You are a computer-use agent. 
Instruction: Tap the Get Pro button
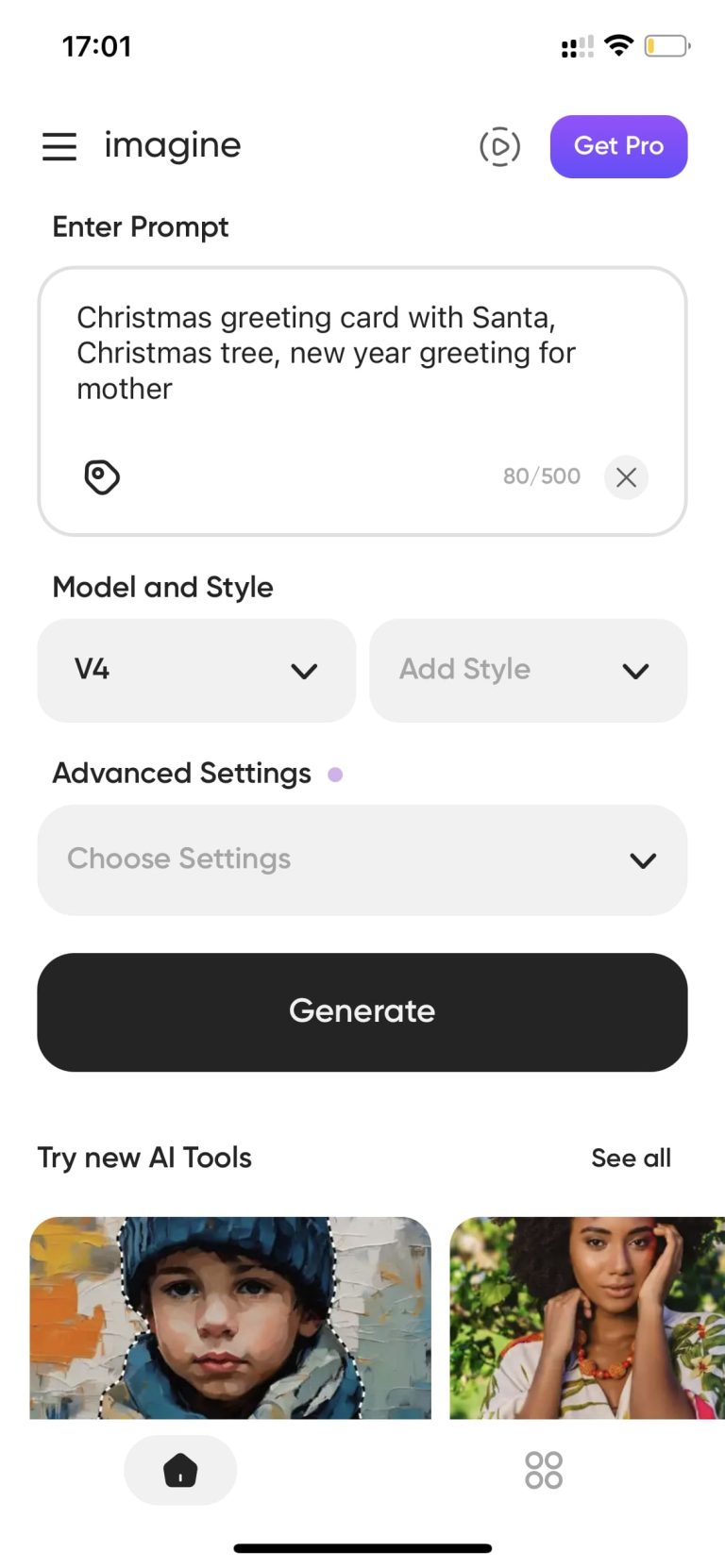pos(618,146)
